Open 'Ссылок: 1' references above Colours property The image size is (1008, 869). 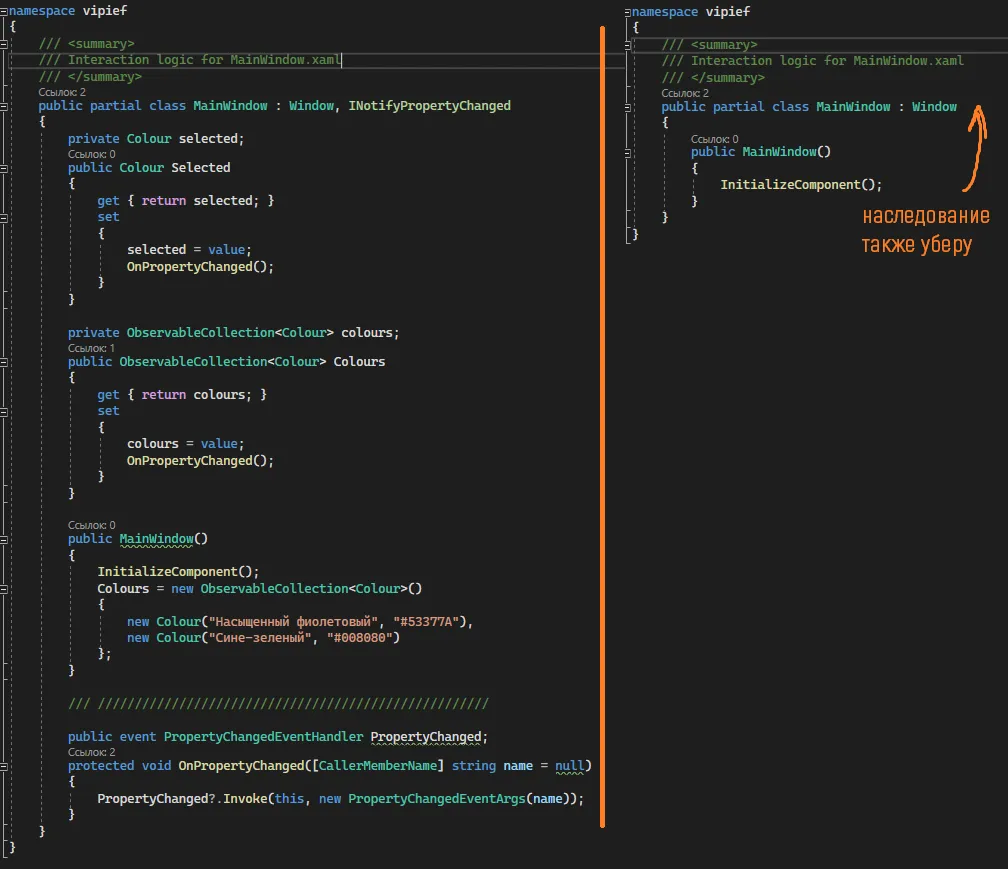click(92, 348)
